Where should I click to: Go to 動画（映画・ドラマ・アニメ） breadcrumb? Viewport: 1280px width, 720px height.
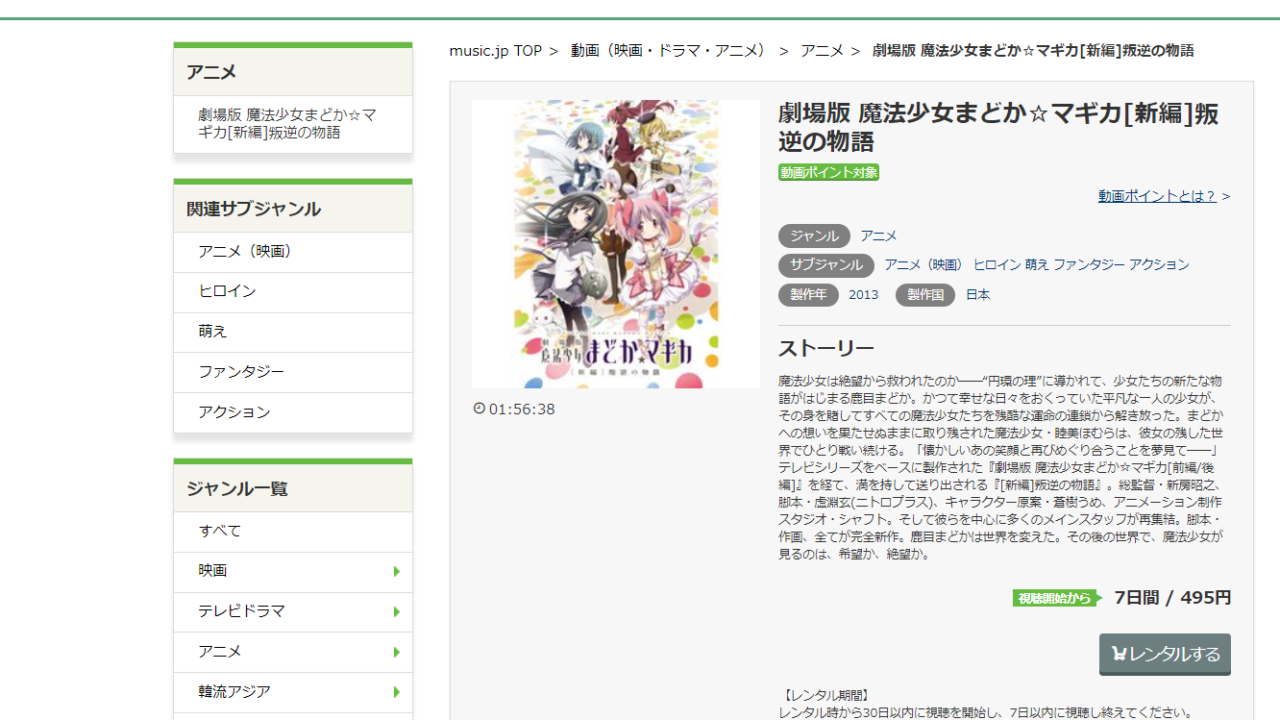(x=670, y=50)
